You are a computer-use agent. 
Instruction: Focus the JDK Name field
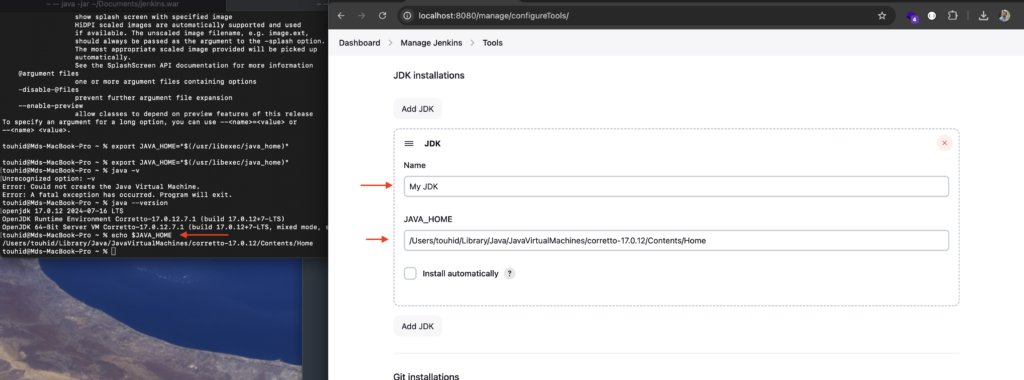point(676,187)
